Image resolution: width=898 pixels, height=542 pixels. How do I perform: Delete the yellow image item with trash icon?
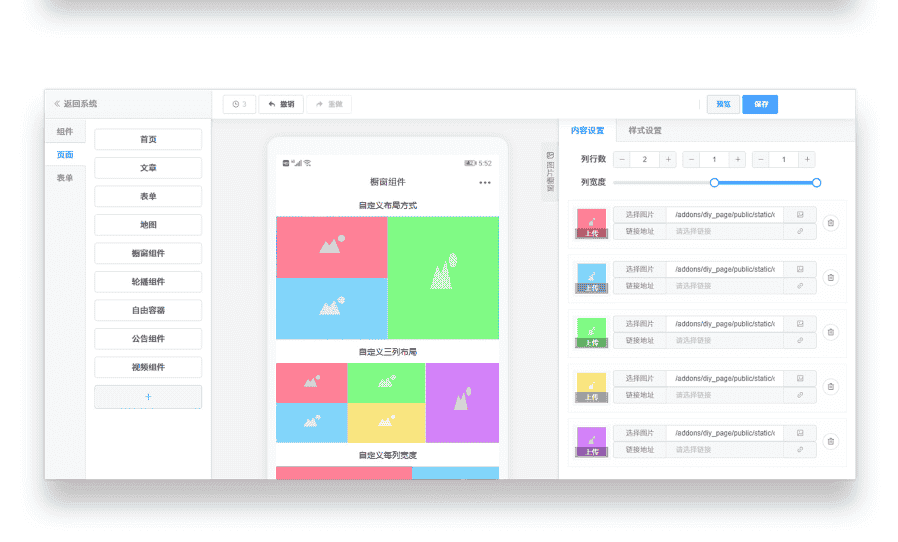point(830,386)
